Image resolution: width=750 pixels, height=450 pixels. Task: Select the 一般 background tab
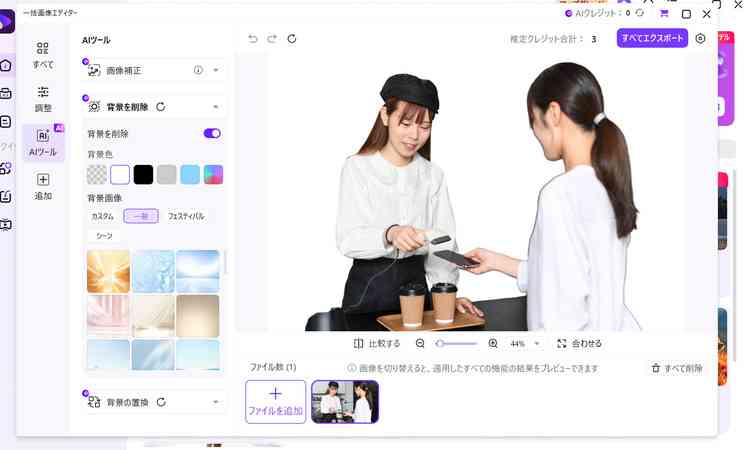pos(141,216)
